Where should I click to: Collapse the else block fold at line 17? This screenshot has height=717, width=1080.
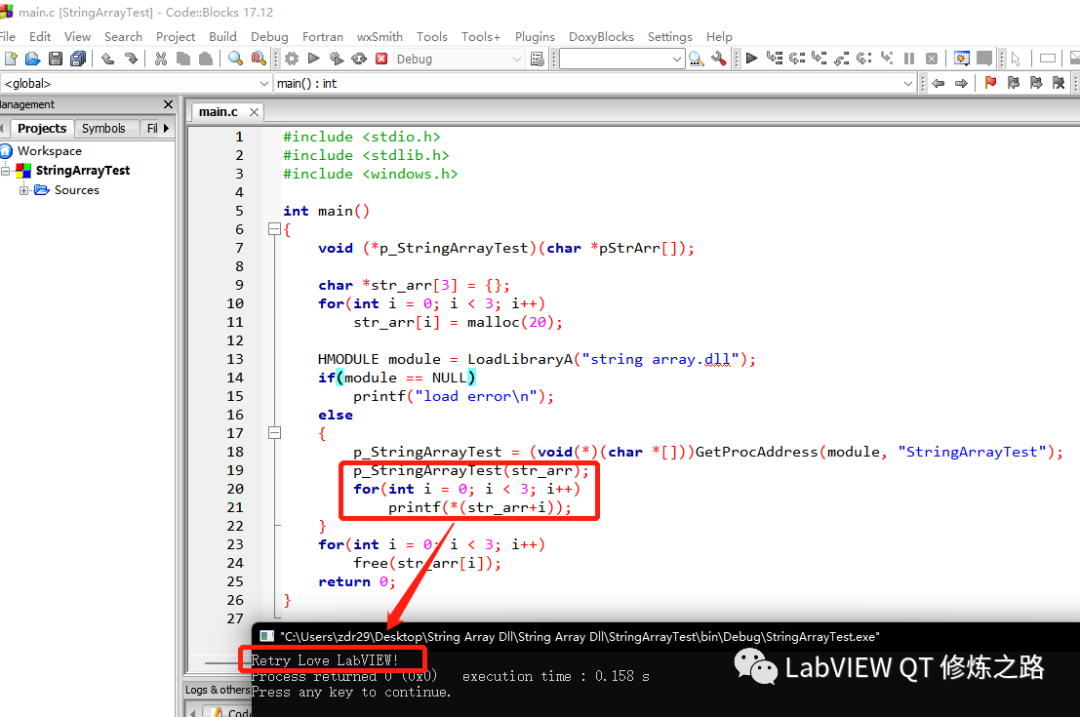point(274,433)
